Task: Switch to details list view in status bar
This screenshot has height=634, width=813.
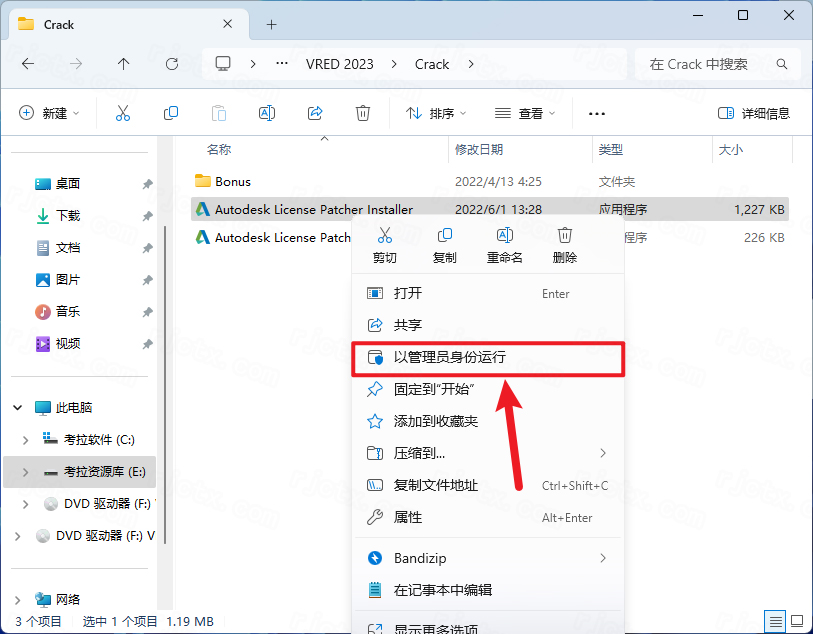Action: [x=772, y=622]
